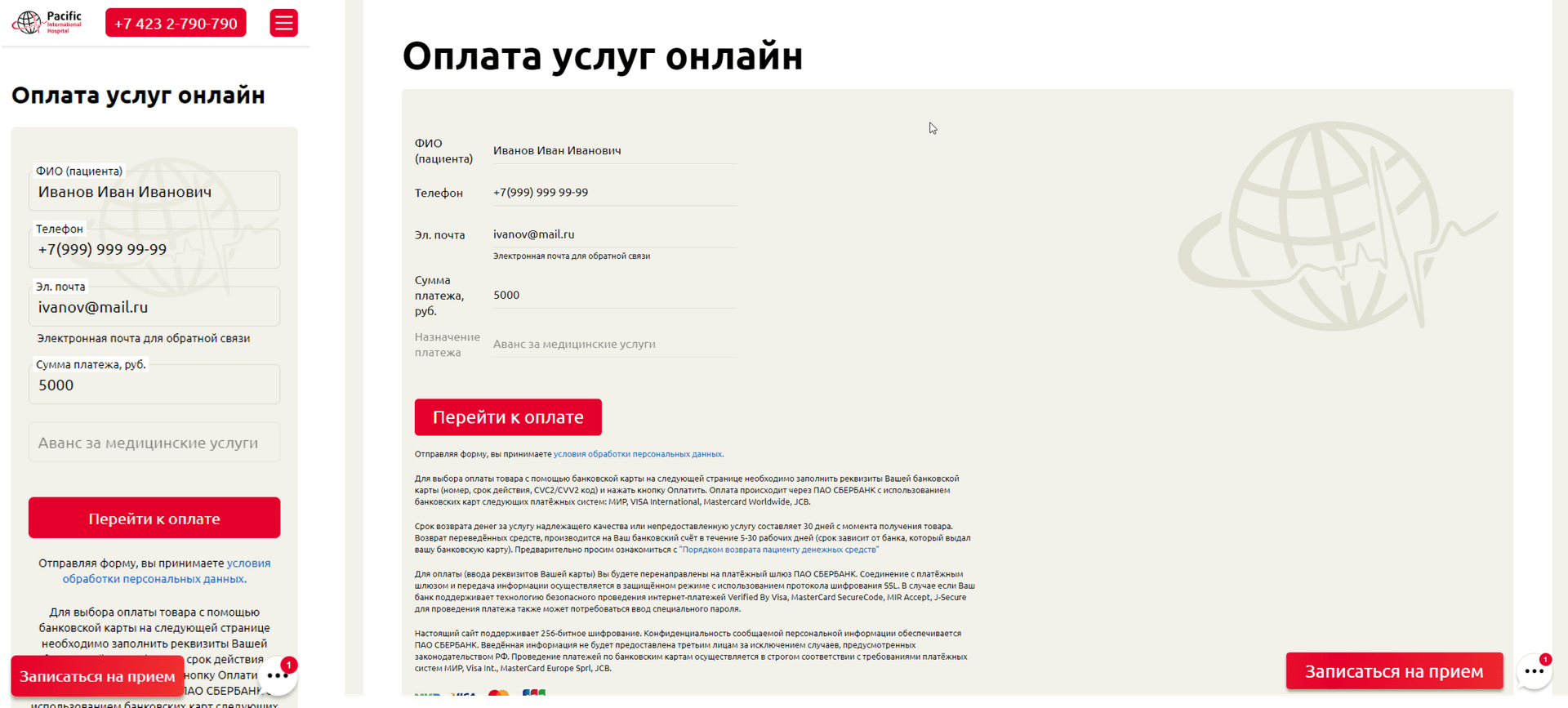Click the Pacific International Hospital logo
The width and height of the screenshot is (1568, 708).
(47, 22)
